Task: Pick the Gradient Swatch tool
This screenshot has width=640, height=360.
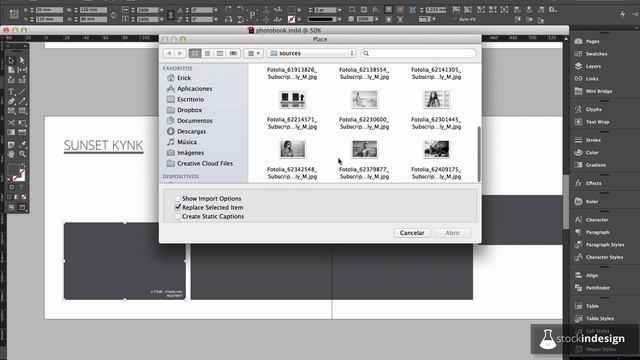Action: click(11, 132)
